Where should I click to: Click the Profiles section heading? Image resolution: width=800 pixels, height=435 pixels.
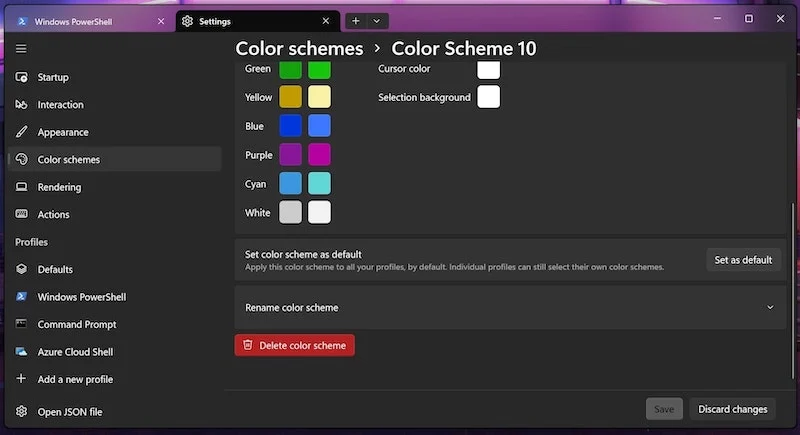[31, 242]
